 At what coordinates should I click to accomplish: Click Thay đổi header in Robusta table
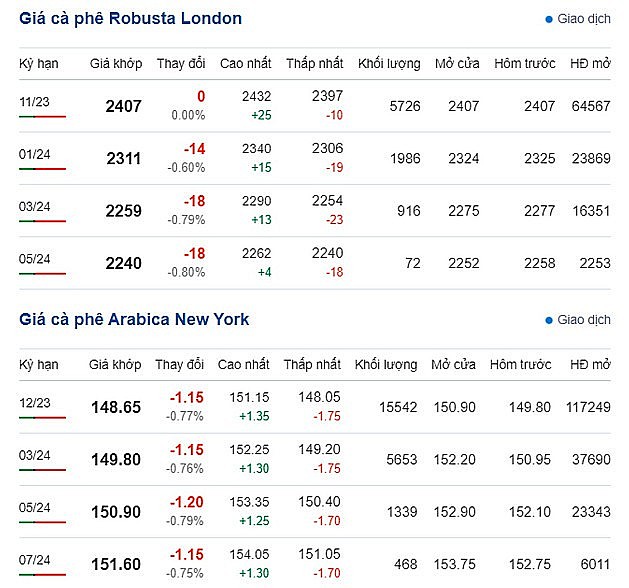coord(181,64)
